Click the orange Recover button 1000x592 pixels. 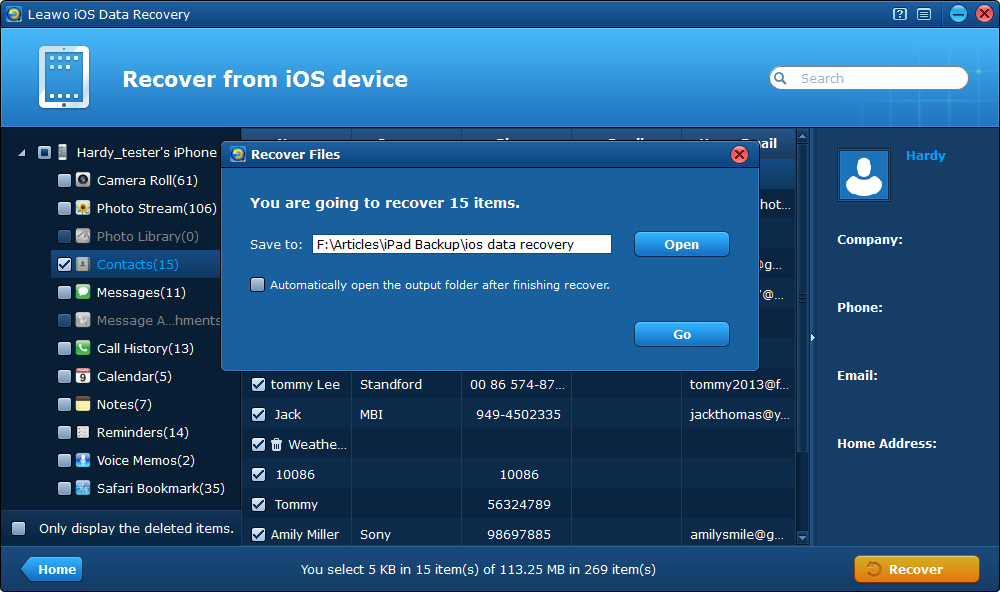tap(916, 569)
